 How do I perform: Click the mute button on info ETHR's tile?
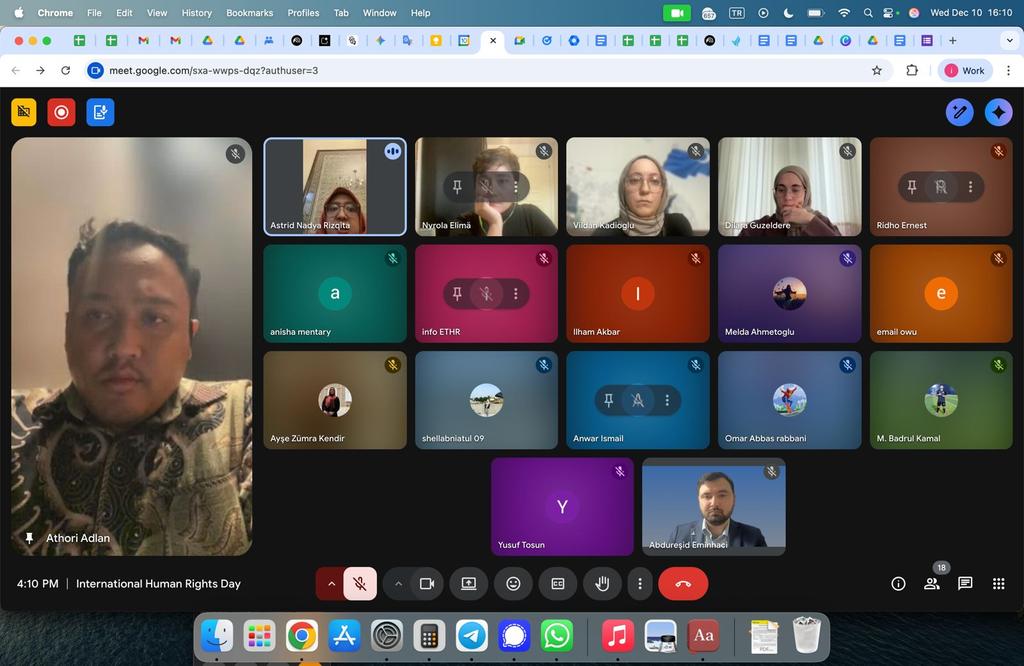(x=487, y=294)
